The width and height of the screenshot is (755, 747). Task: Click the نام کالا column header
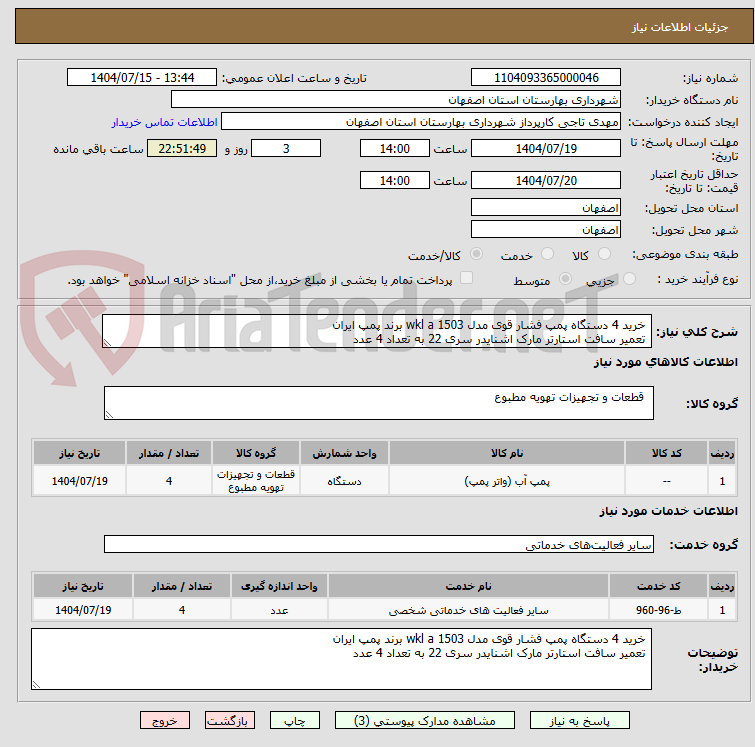(507, 453)
